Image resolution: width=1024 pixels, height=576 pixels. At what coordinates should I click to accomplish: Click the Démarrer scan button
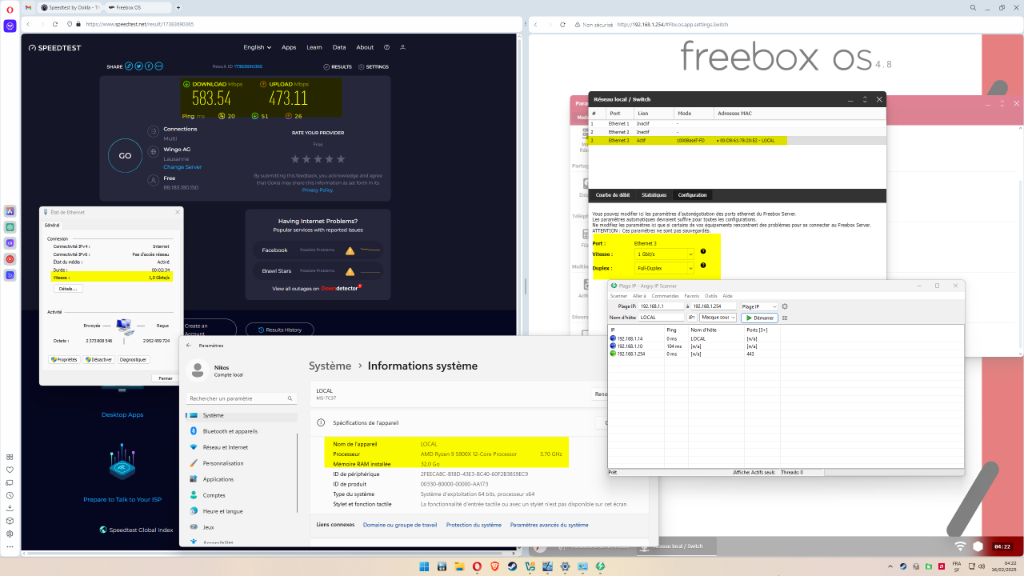tap(759, 318)
